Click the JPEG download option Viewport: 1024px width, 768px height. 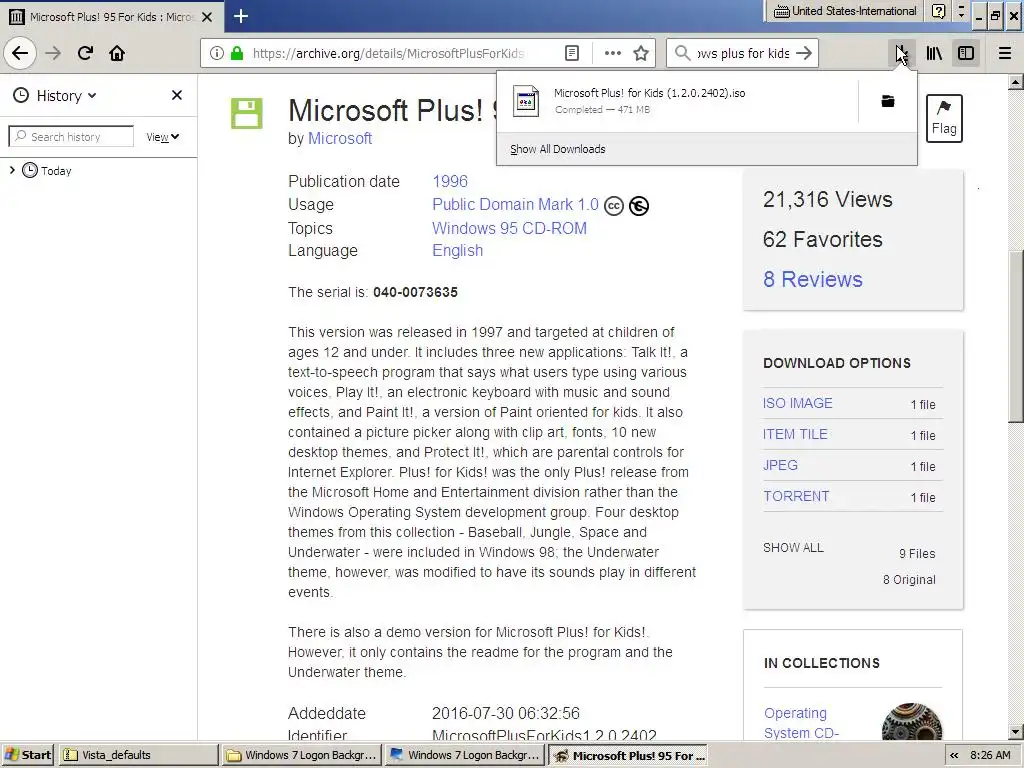(780, 465)
